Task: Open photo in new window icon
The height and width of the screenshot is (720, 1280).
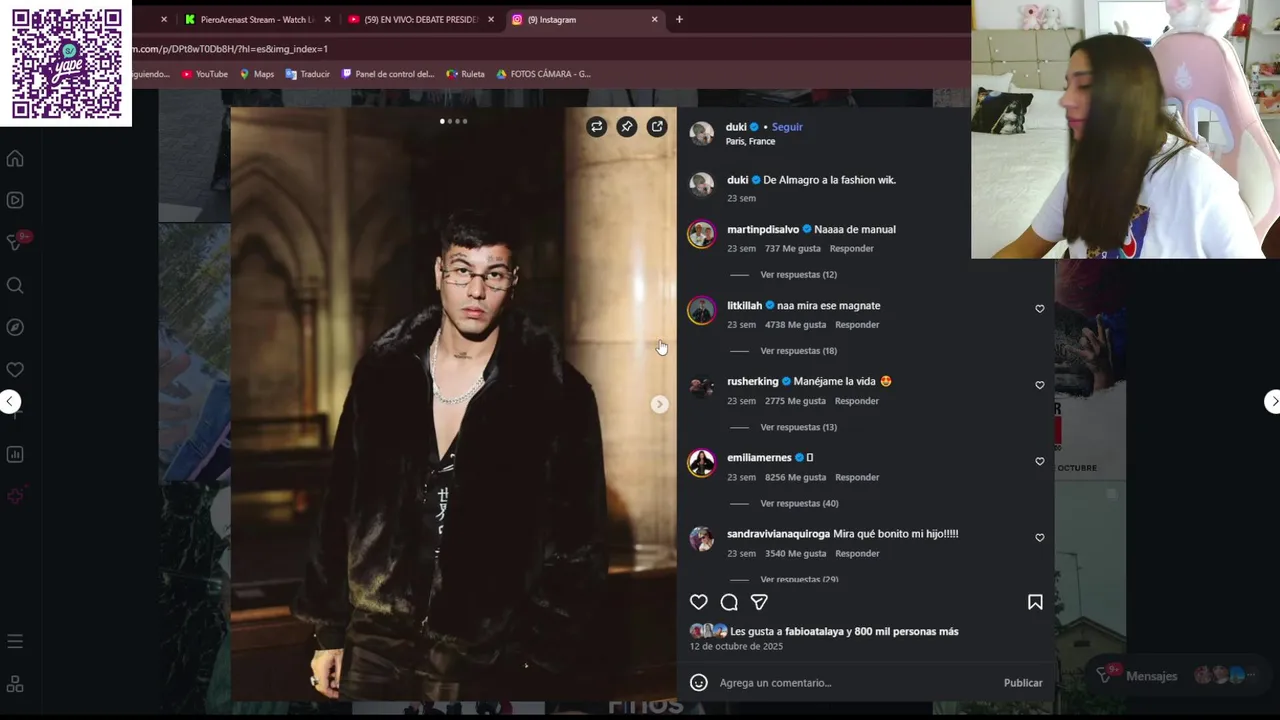Action: click(x=657, y=127)
